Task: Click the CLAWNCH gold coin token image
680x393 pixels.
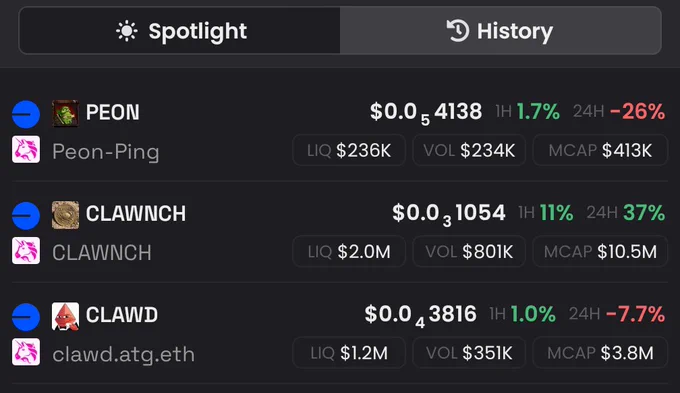Action: click(65, 215)
